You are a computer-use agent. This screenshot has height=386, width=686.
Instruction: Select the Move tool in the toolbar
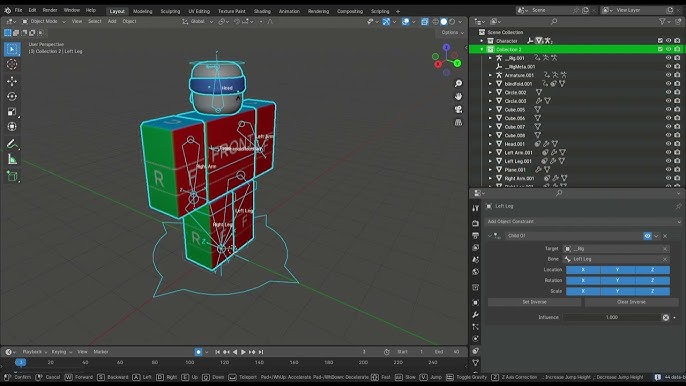point(12,81)
